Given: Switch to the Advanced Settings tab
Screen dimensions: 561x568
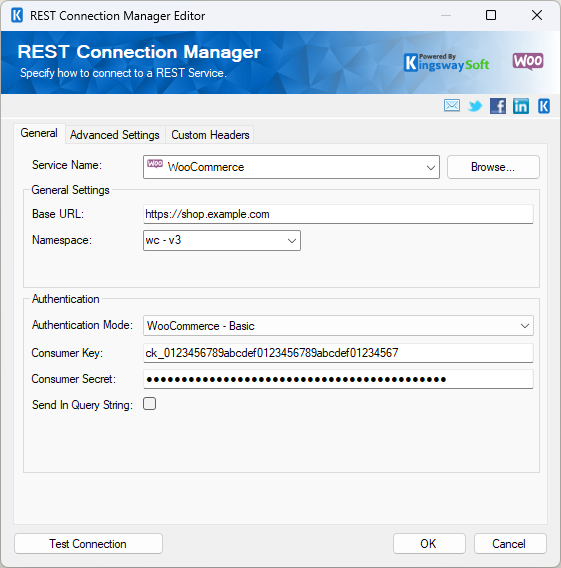Looking at the screenshot, I should 115,135.
